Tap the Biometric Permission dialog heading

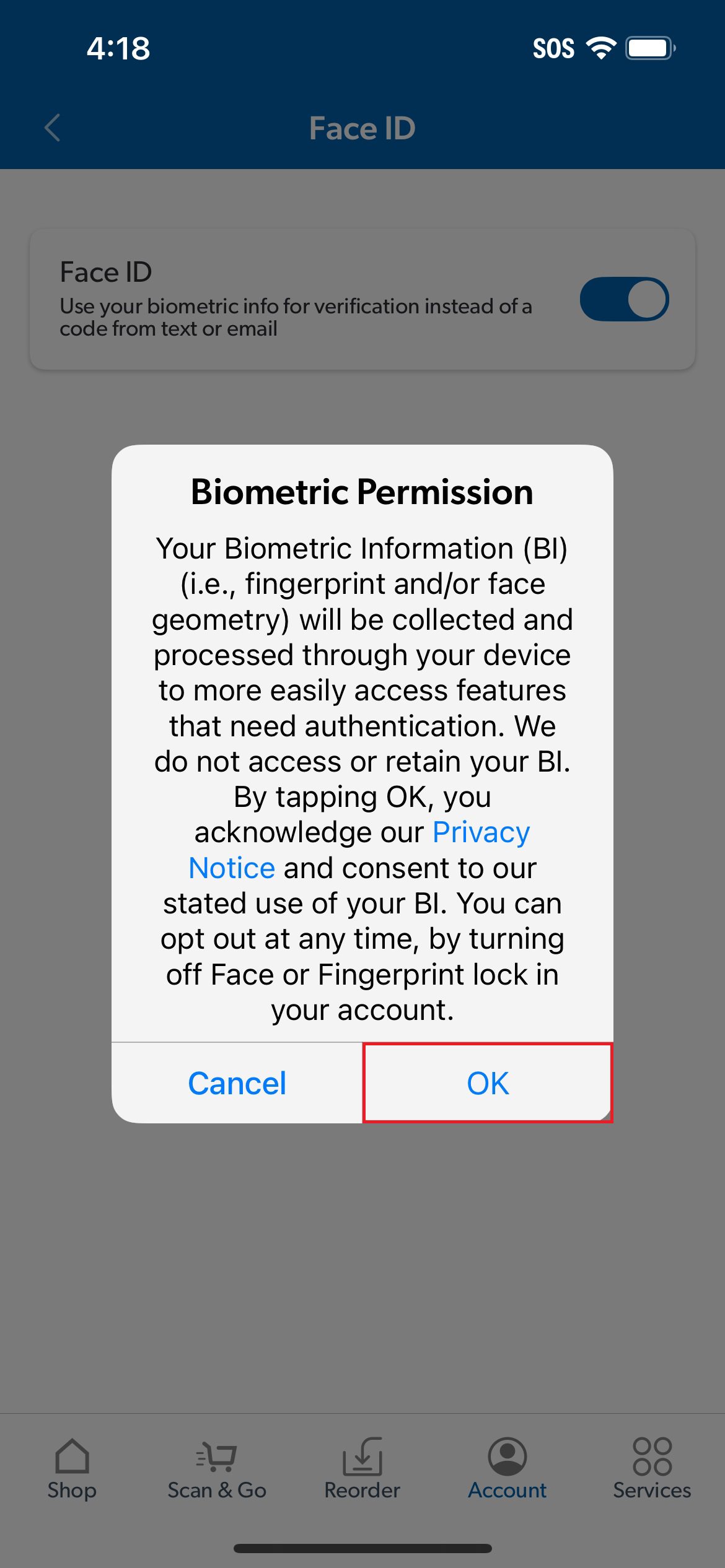(x=362, y=492)
